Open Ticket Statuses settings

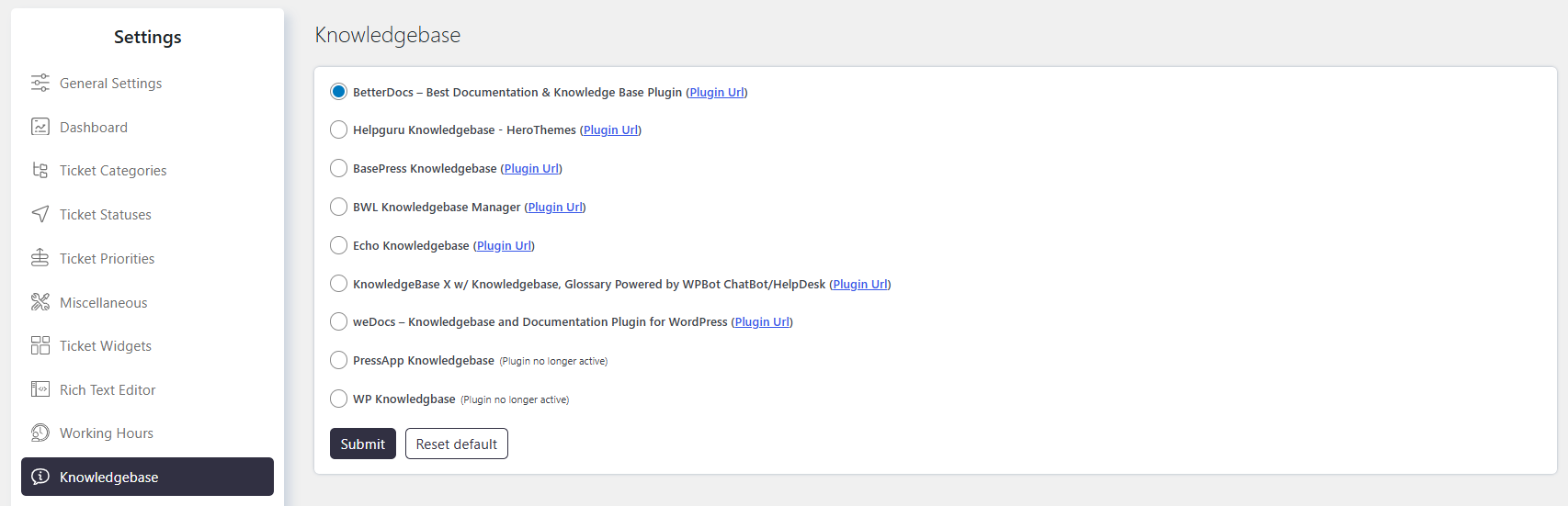(147, 214)
